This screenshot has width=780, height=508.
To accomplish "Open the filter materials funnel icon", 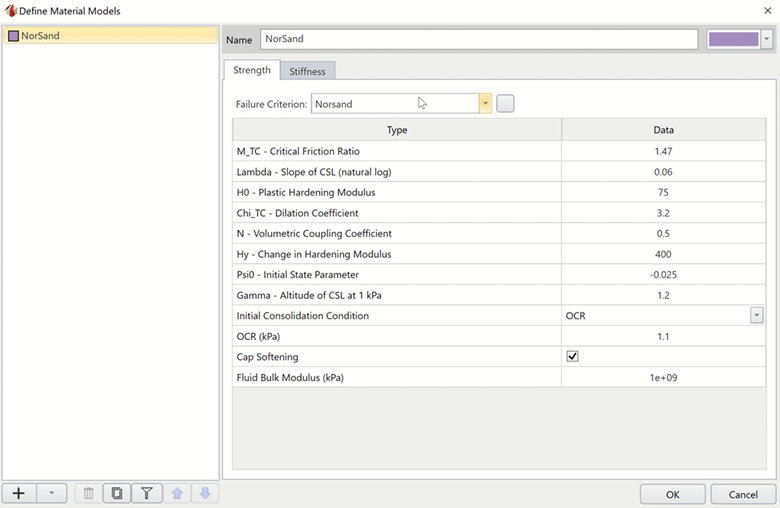I will [147, 493].
